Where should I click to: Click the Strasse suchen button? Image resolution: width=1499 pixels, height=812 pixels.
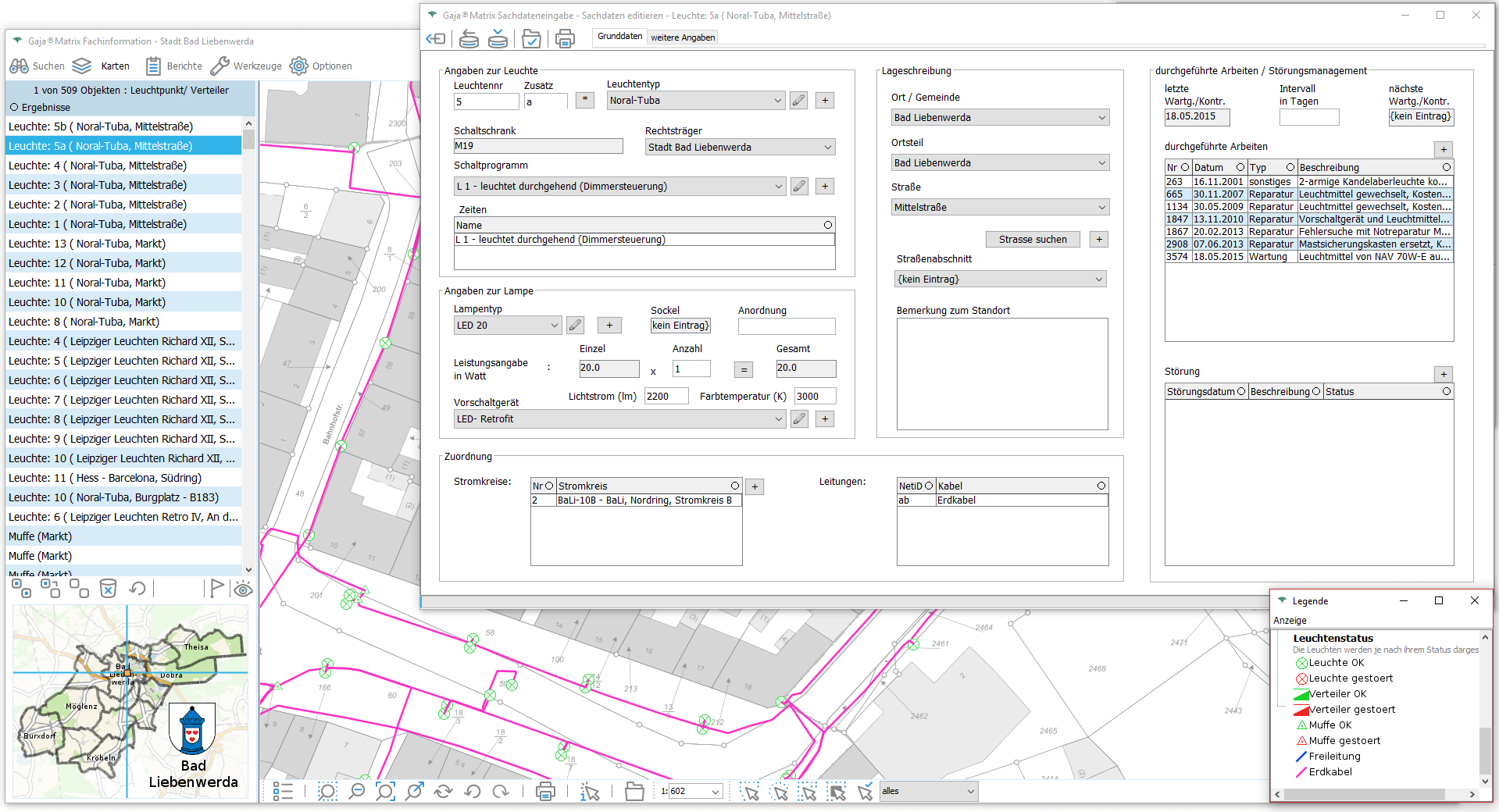coord(1032,240)
